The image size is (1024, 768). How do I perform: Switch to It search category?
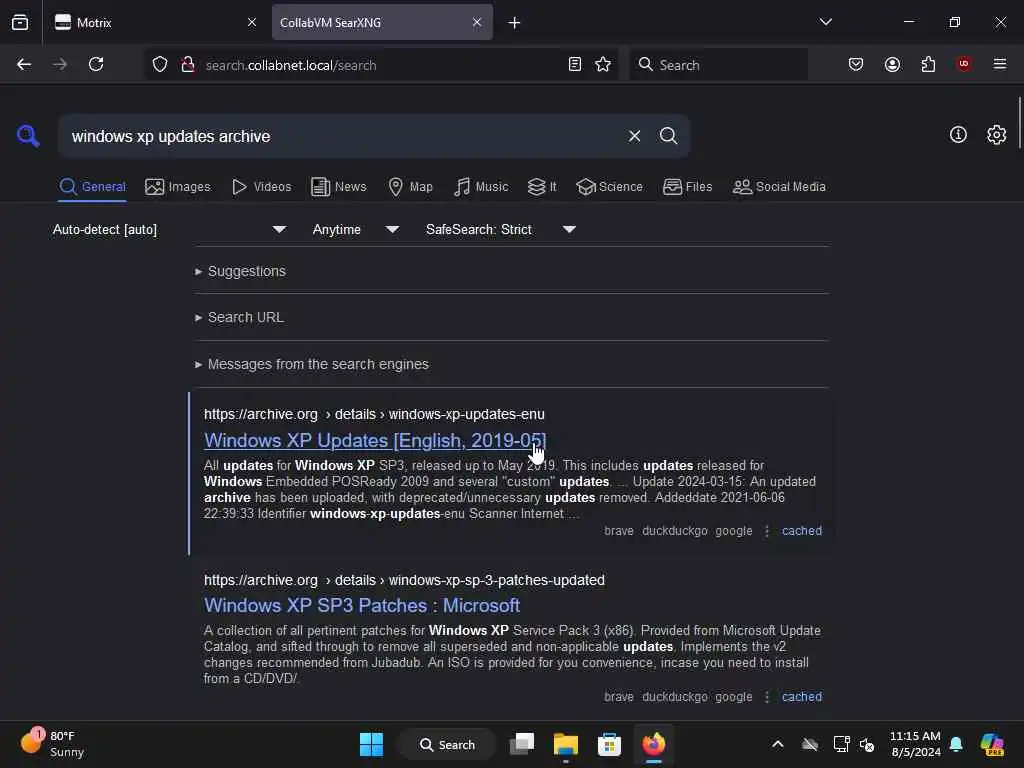[542, 187]
